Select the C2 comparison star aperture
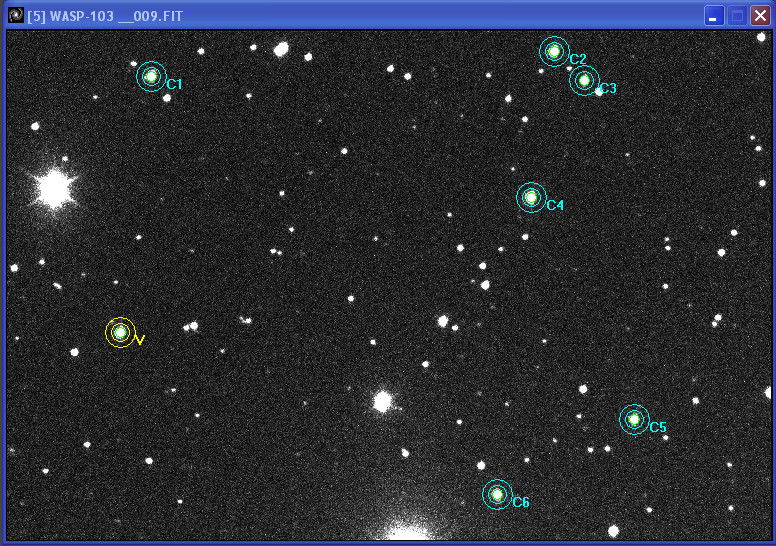Viewport: 776px width, 546px height. pos(554,51)
